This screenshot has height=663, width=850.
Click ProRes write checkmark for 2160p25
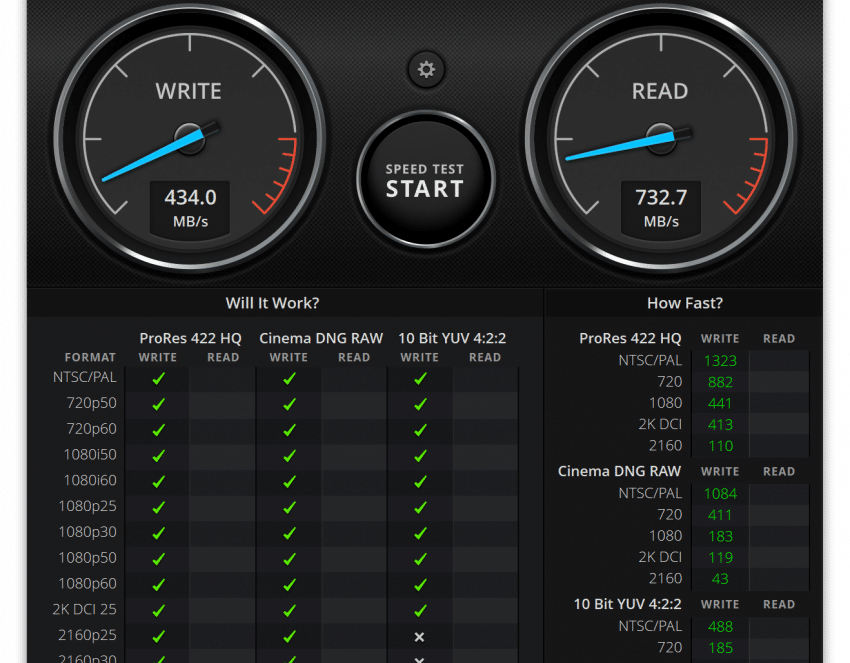[158, 636]
